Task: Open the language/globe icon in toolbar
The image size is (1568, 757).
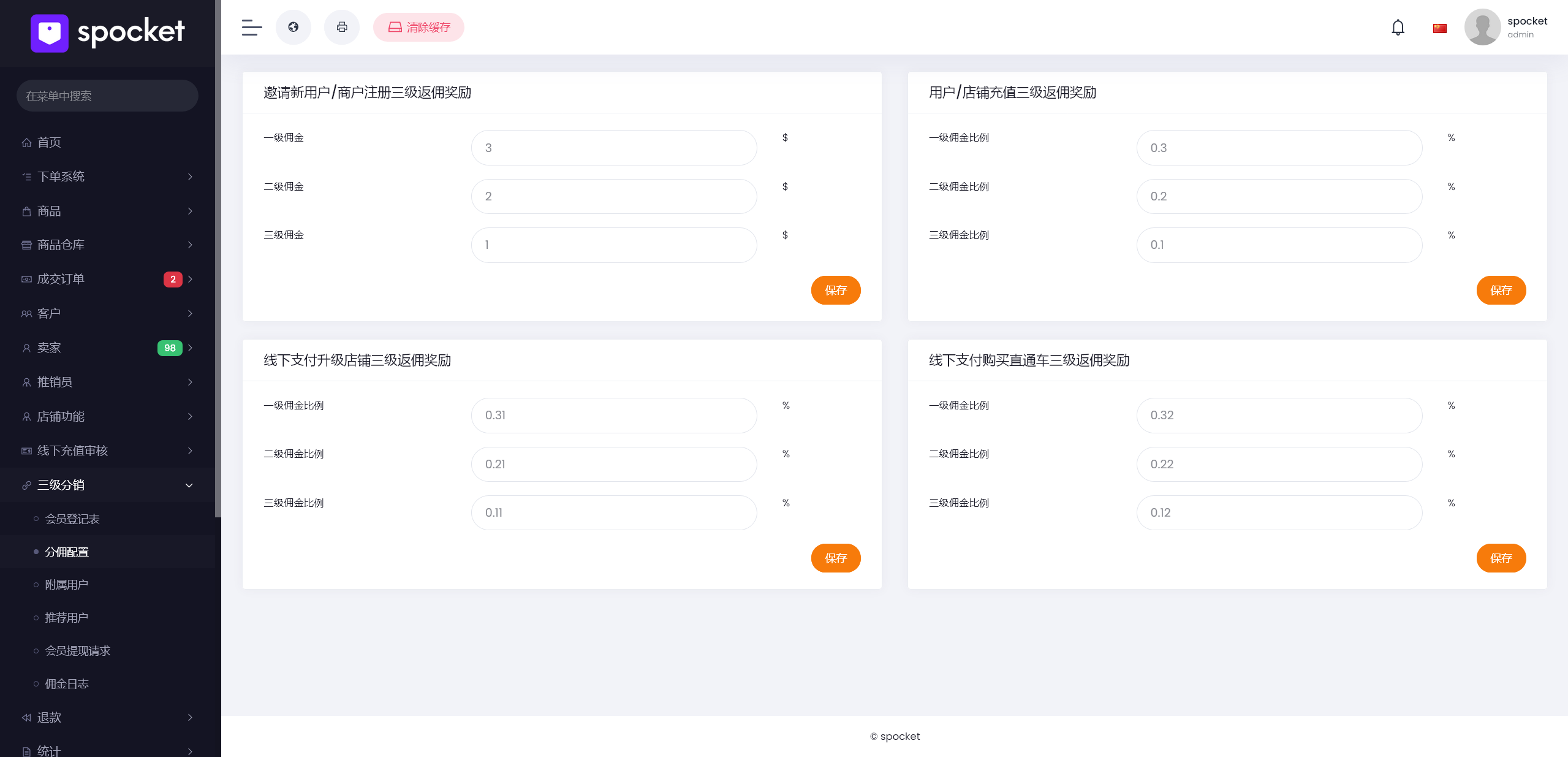Action: click(293, 27)
